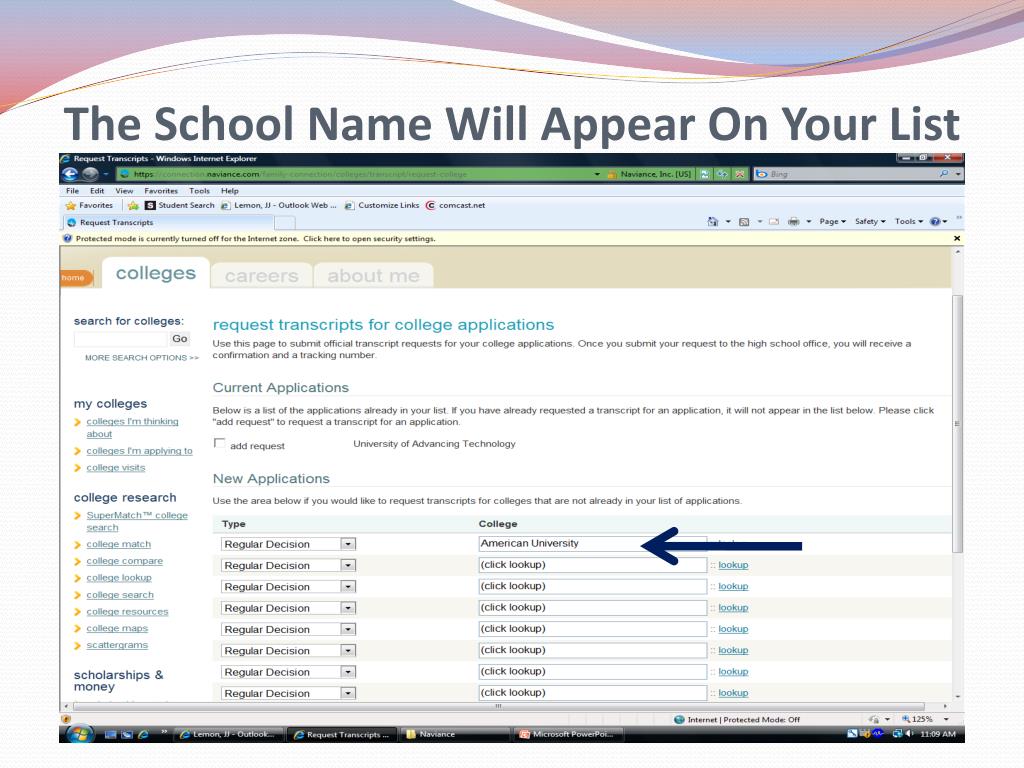Expand the fifth Regular Decision dropdown
The height and width of the screenshot is (768, 1024).
(348, 630)
